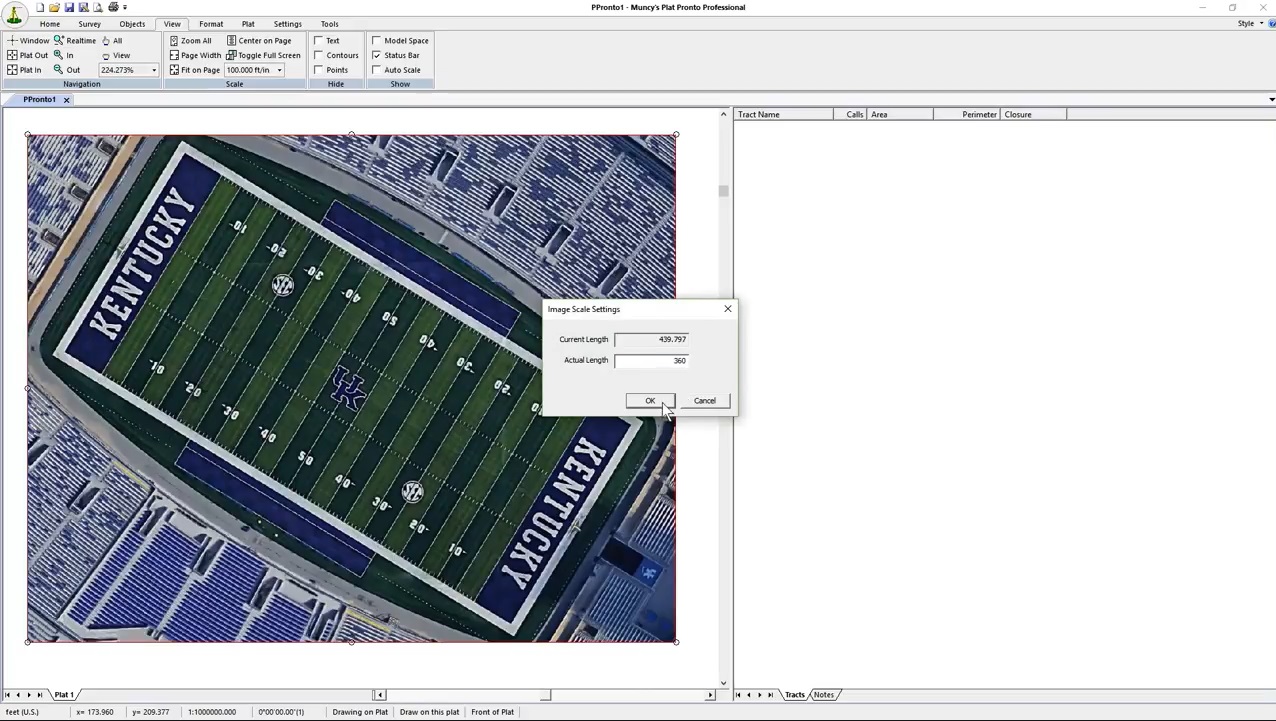This screenshot has height=721, width=1276.
Task: Close the Image Scale Settings dialog
Action: [x=728, y=309]
